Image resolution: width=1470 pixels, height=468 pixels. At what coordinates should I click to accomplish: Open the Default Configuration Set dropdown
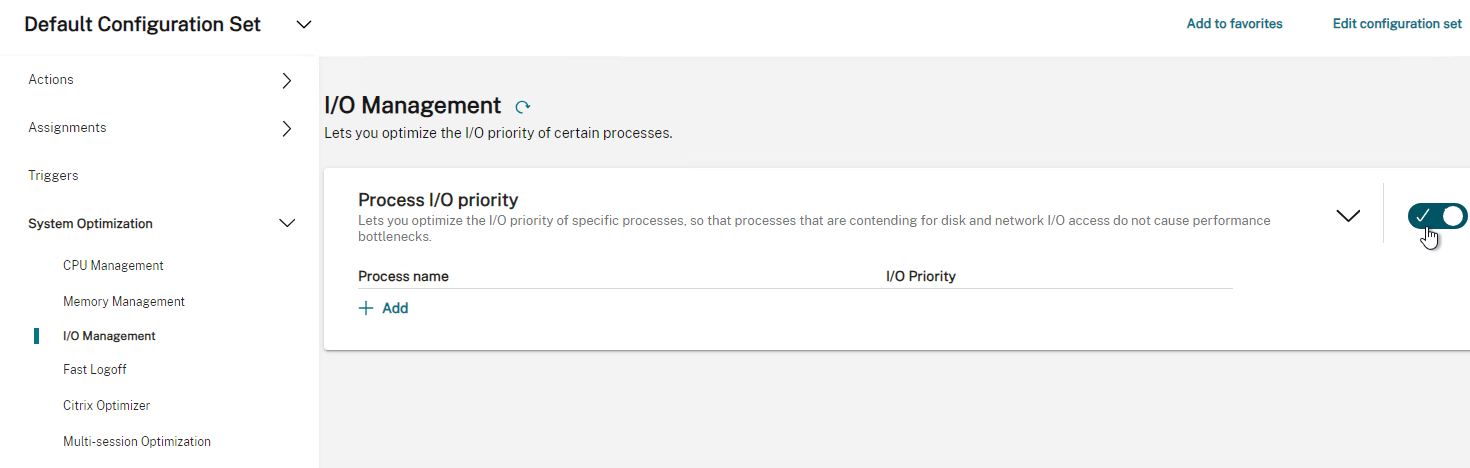pyautogui.click(x=304, y=24)
